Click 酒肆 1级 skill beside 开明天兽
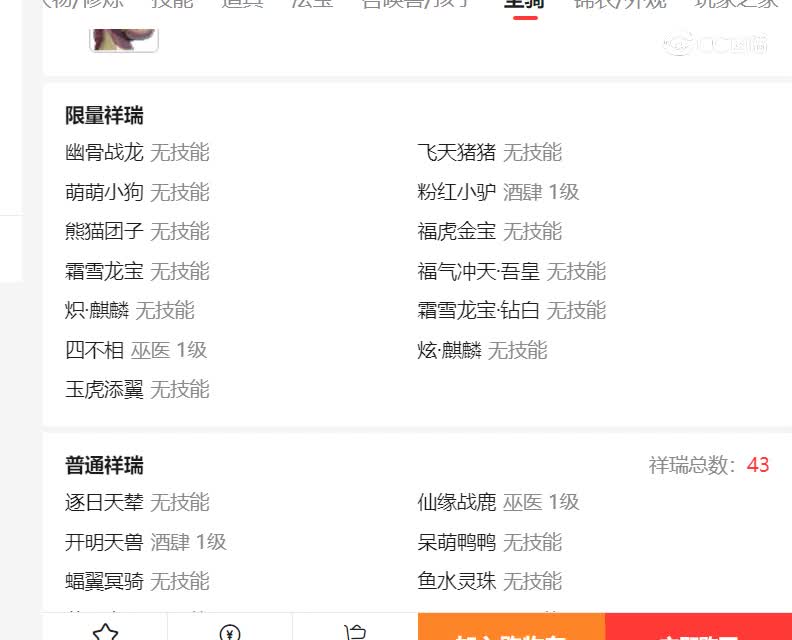This screenshot has height=640, width=792. (188, 542)
